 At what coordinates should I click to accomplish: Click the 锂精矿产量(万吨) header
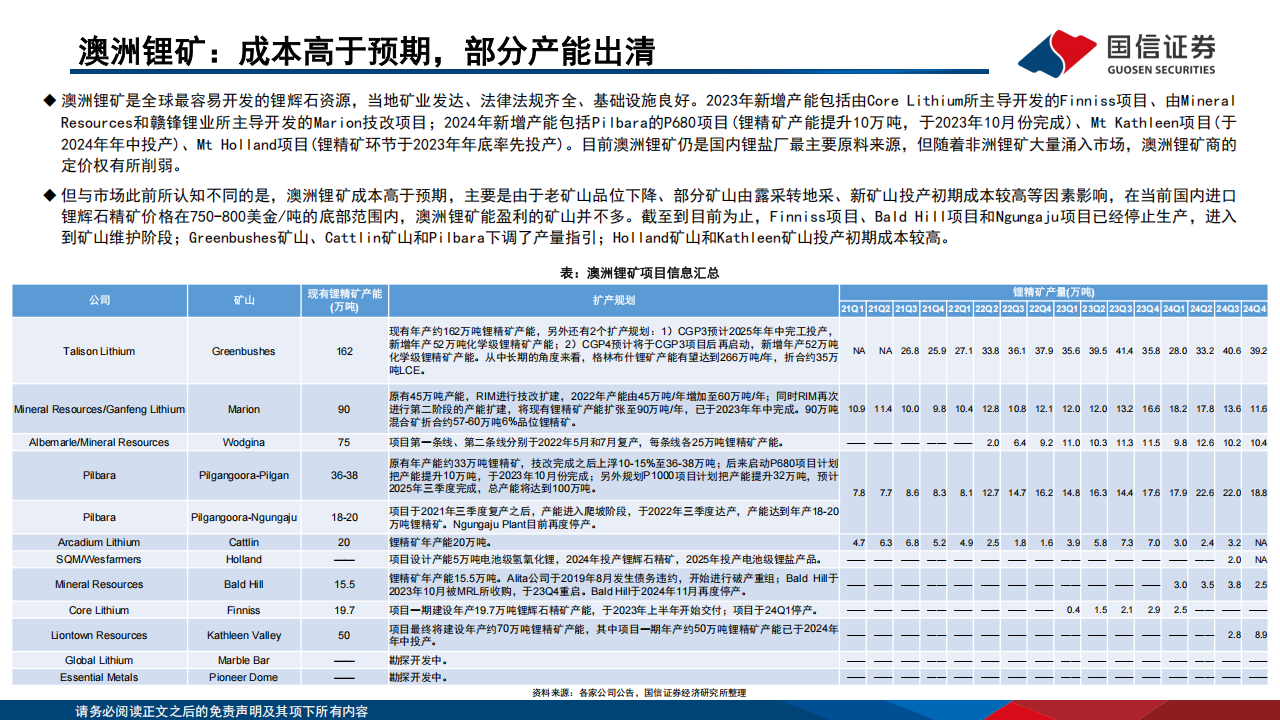(1053, 292)
